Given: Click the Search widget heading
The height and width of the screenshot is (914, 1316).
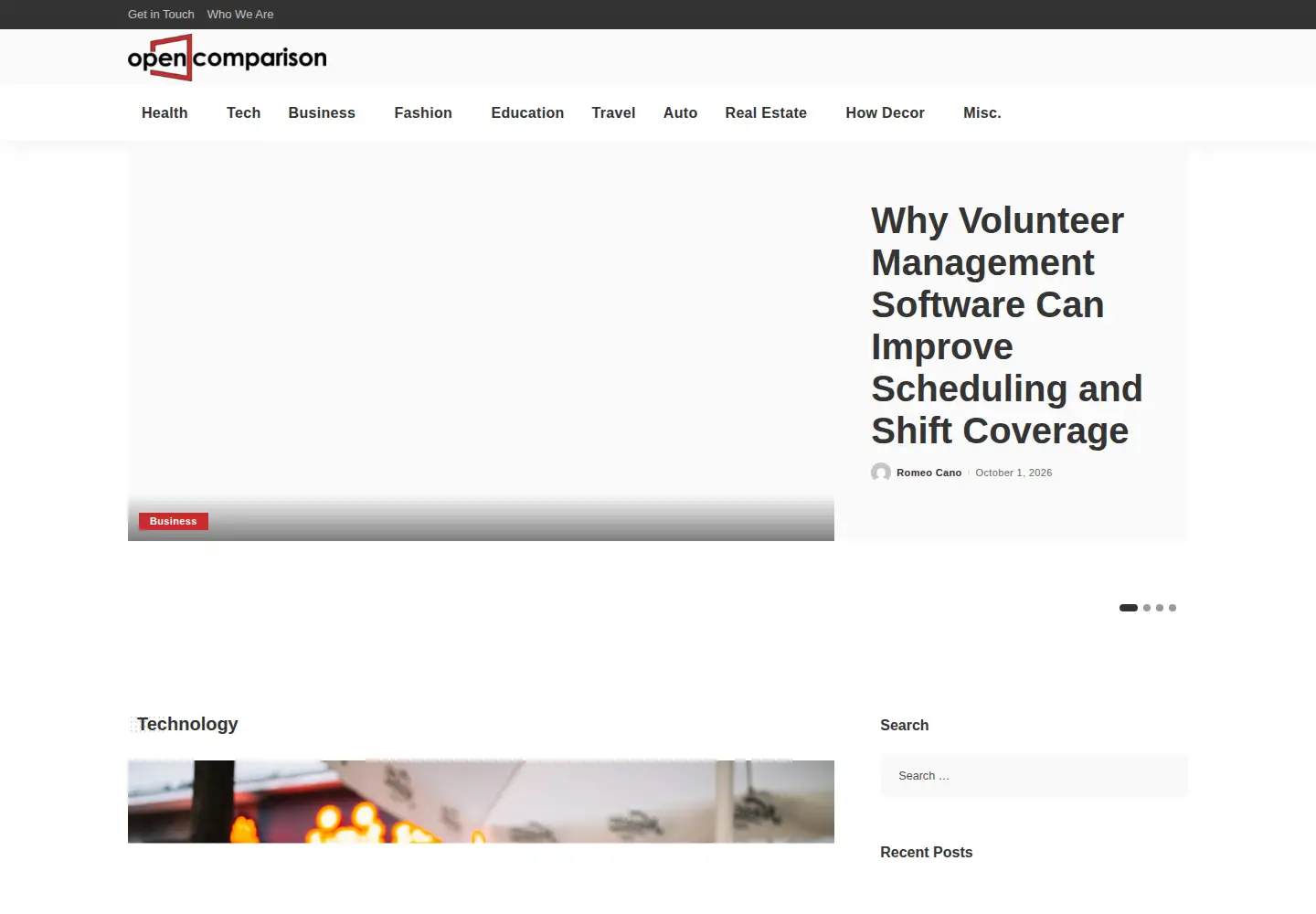Looking at the screenshot, I should (x=904, y=725).
